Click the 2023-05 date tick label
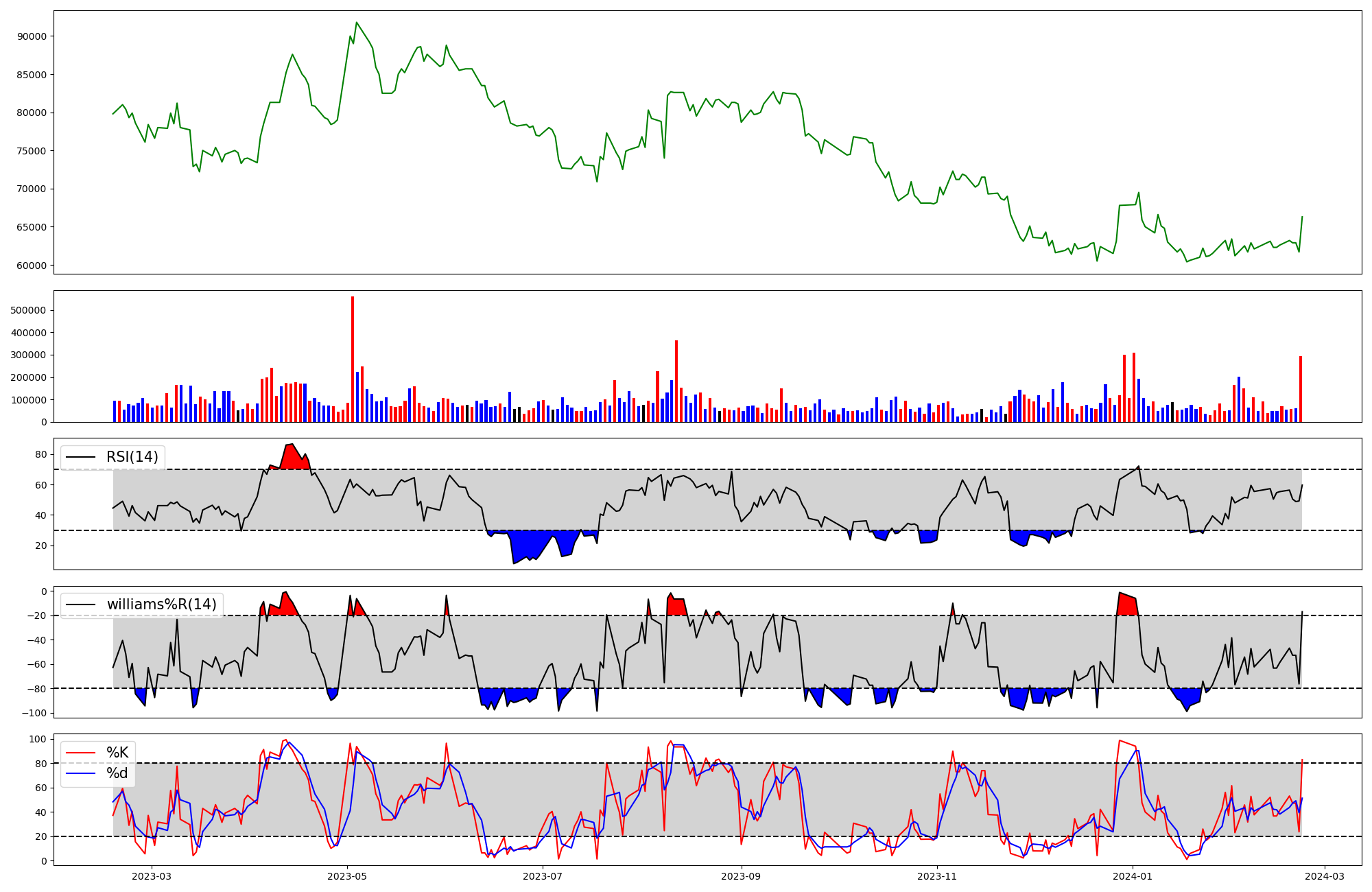 (347, 876)
